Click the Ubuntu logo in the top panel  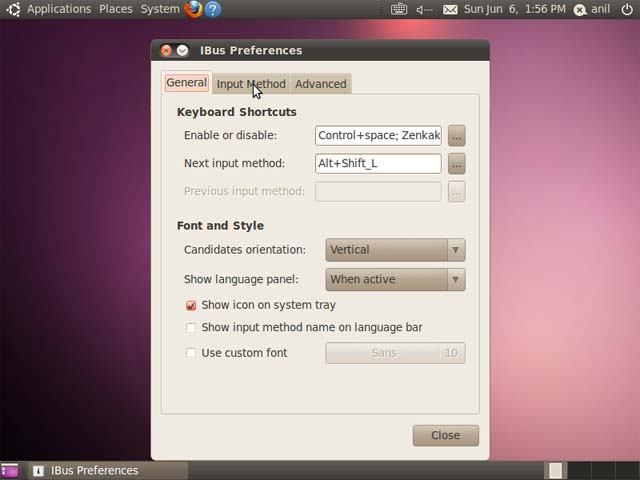(x=13, y=9)
